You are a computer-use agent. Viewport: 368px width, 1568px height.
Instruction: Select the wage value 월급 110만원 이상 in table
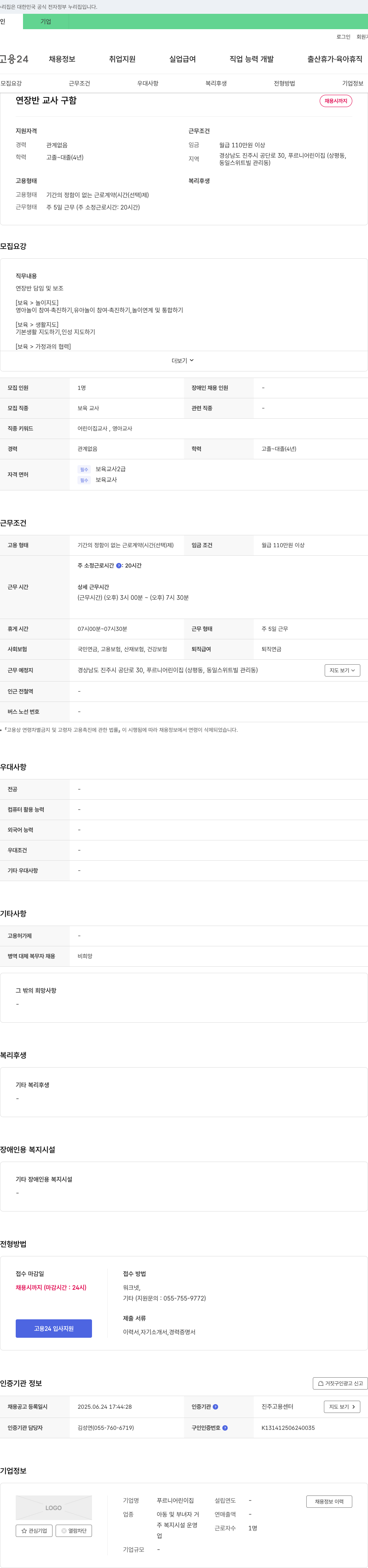(x=283, y=545)
